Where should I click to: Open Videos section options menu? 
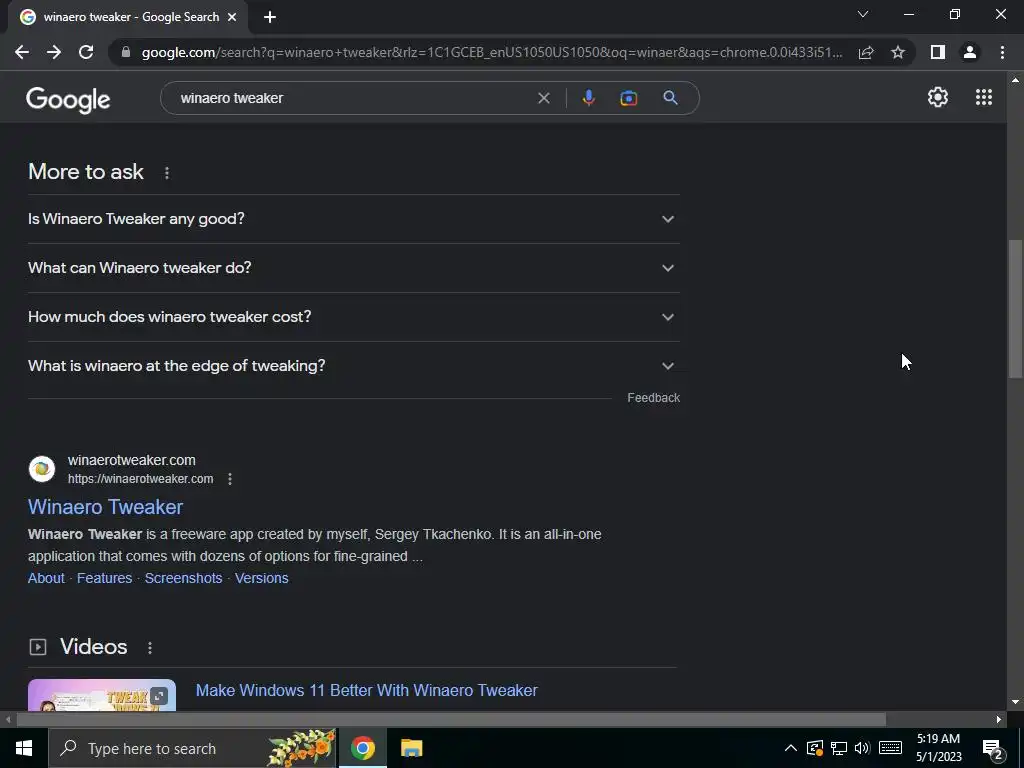150,647
